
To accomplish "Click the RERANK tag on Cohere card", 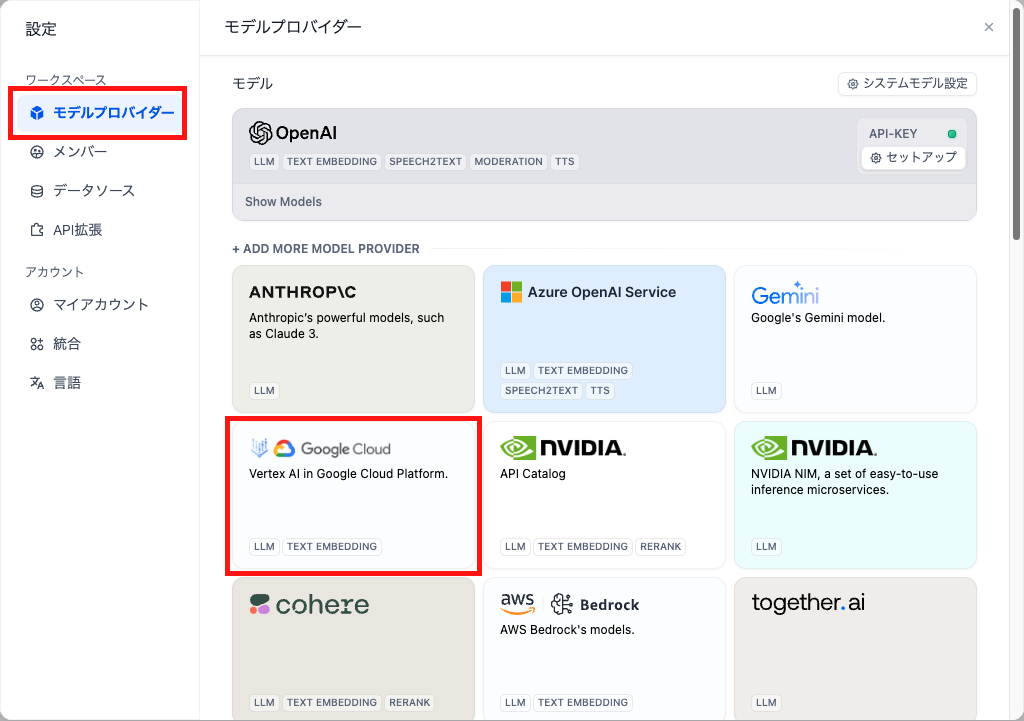I will (409, 703).
